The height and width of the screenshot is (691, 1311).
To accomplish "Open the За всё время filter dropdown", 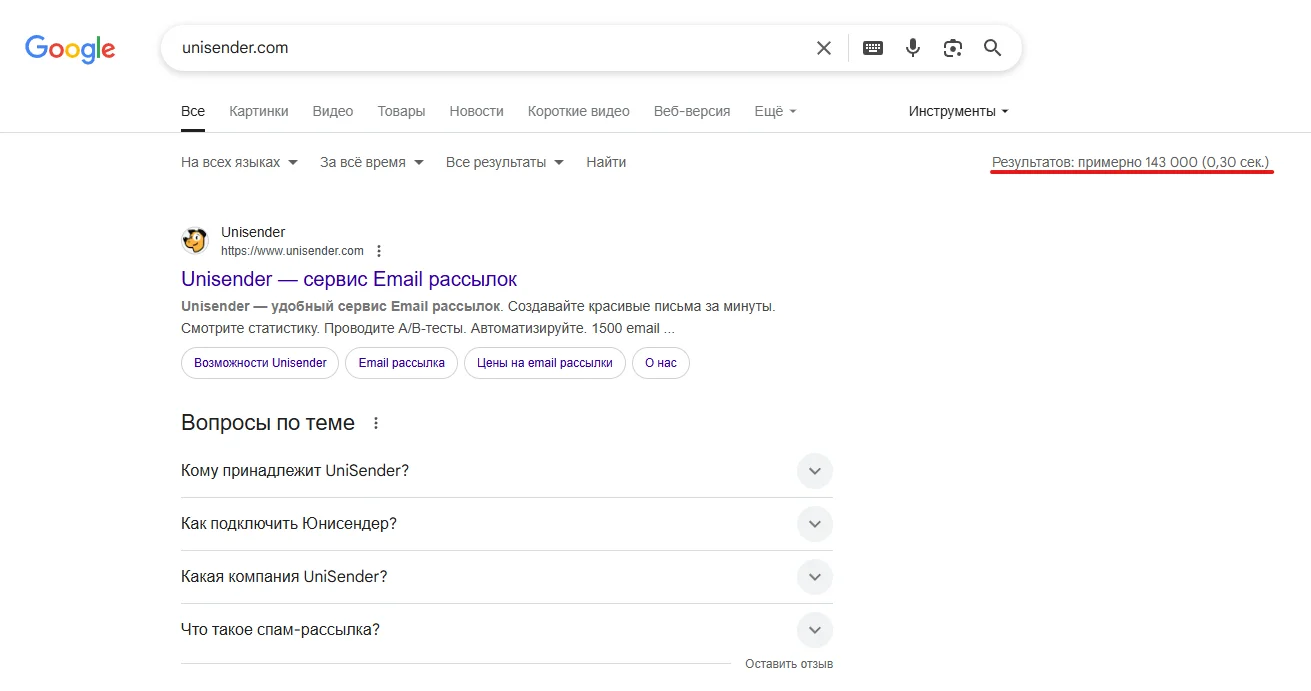I will pyautogui.click(x=371, y=162).
